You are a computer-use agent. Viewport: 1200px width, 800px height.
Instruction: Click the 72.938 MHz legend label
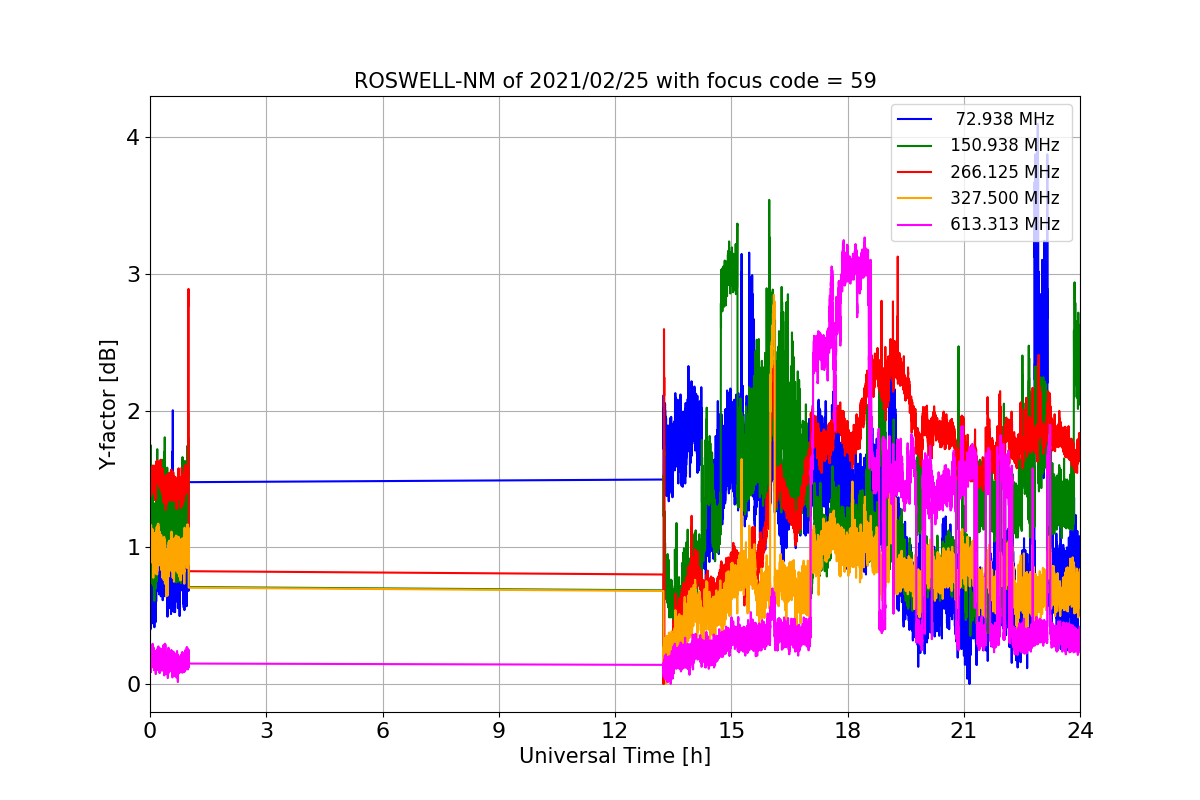[1005, 119]
